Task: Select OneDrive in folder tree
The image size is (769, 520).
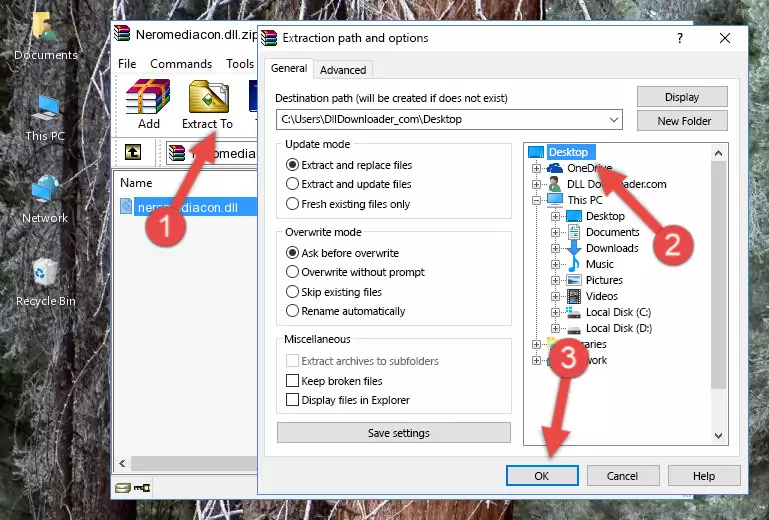Action: 590,168
